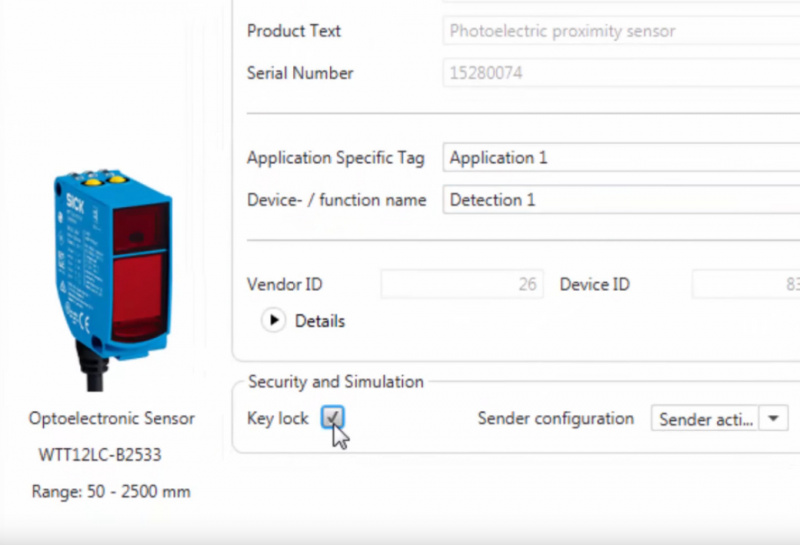Click the 'Sender acti...' combo box text

(705, 419)
